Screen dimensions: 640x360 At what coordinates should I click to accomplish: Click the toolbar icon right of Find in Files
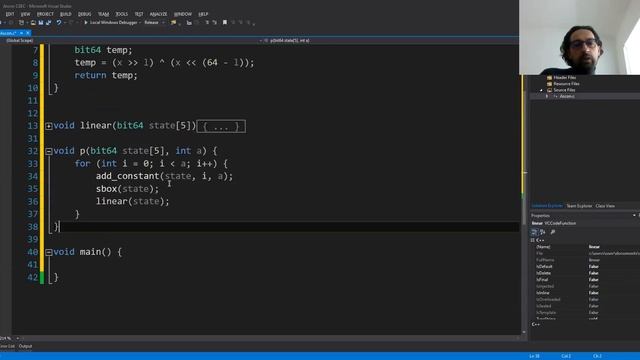click(189, 22)
